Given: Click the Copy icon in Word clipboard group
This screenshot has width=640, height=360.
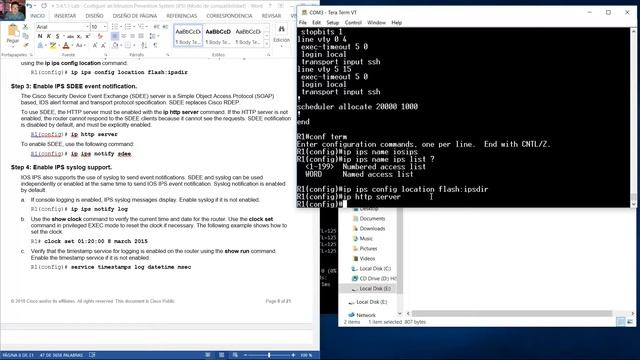Looking at the screenshot, I should click(x=25, y=36).
